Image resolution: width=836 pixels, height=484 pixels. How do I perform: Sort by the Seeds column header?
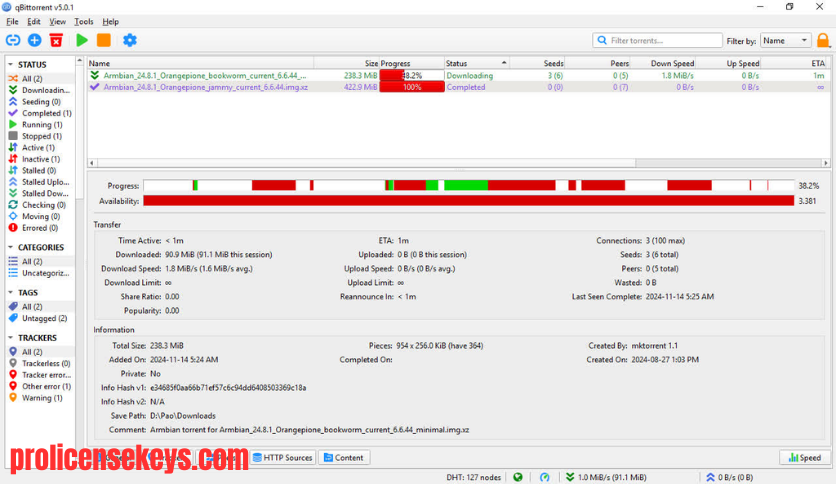(537, 63)
